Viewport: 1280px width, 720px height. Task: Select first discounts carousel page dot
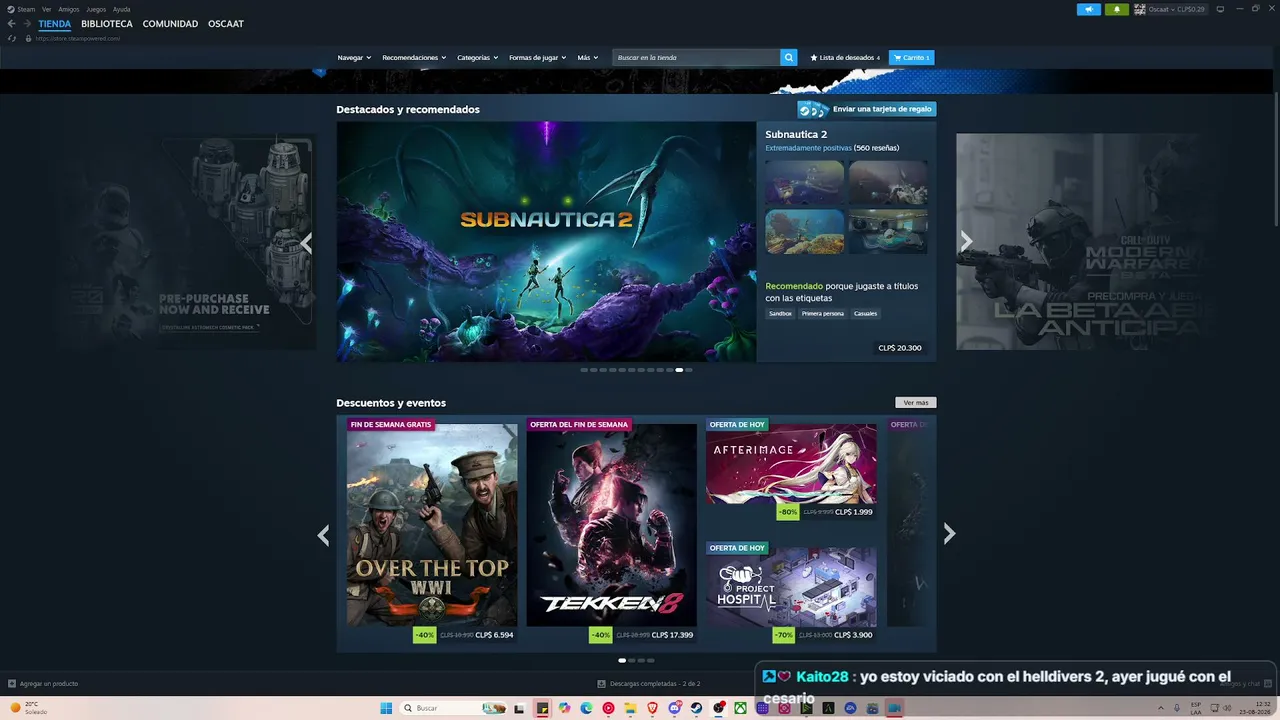[622, 660]
